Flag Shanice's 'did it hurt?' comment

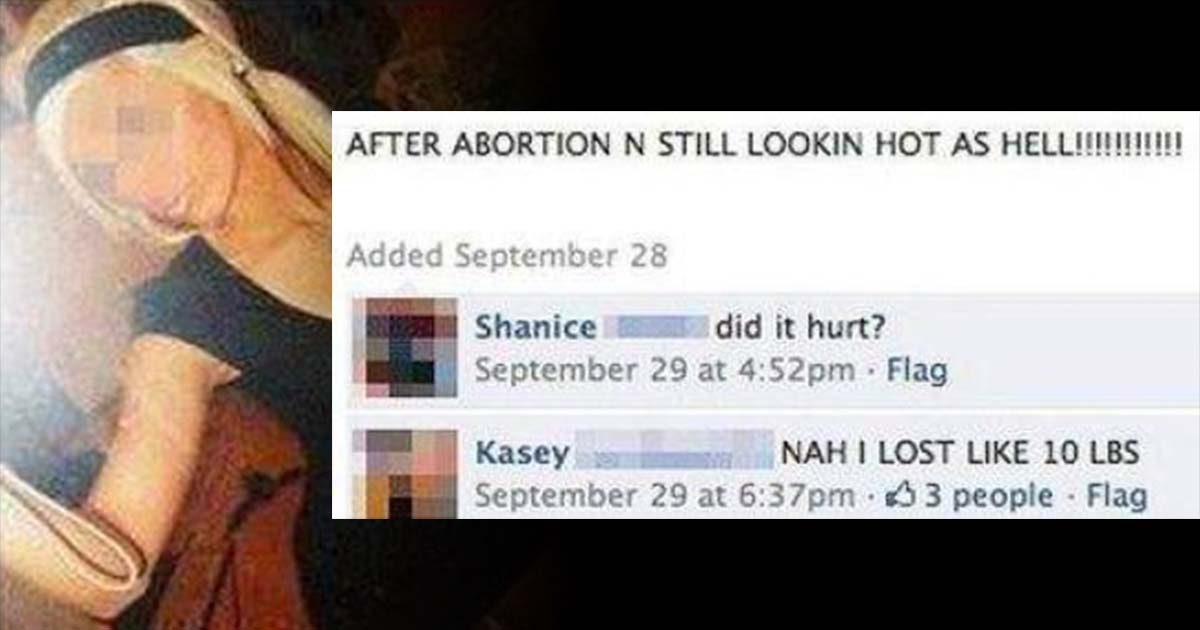click(917, 371)
